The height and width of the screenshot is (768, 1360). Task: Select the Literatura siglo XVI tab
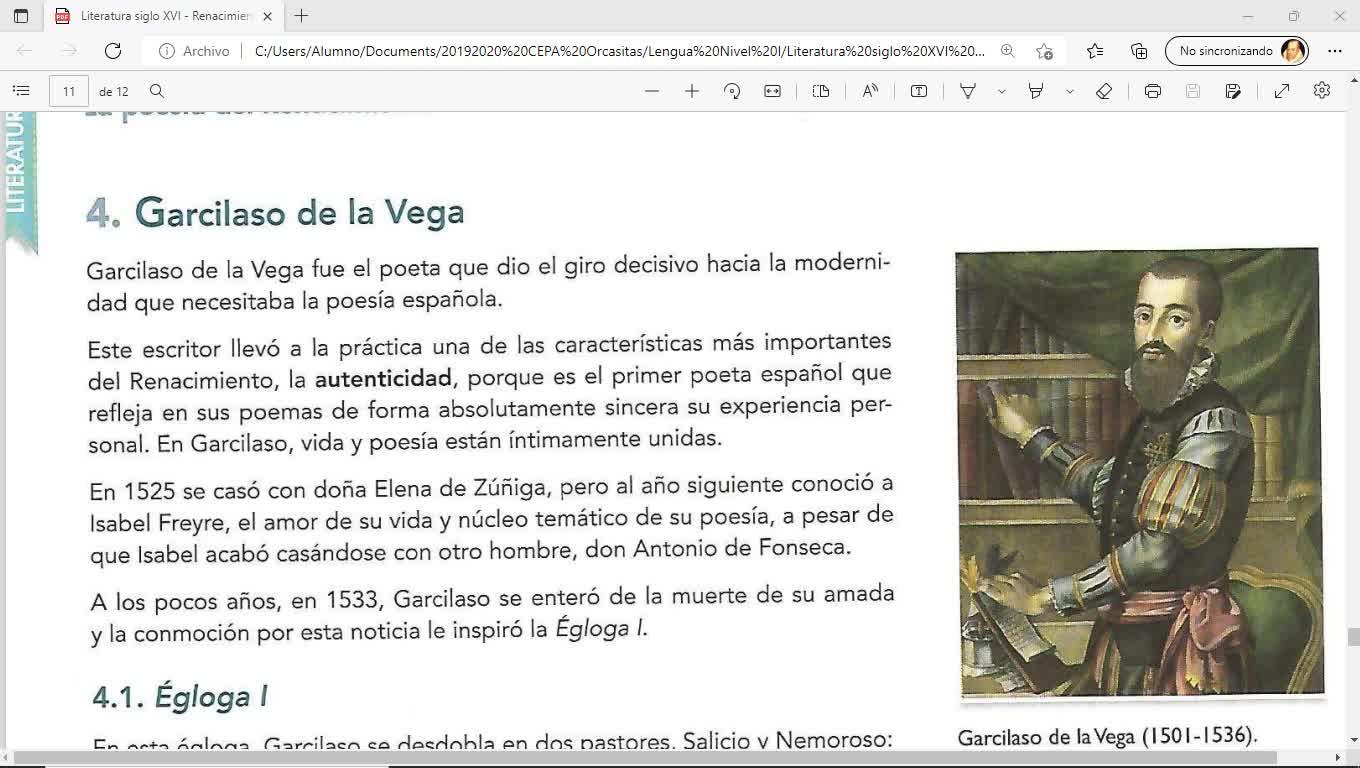coord(163,16)
